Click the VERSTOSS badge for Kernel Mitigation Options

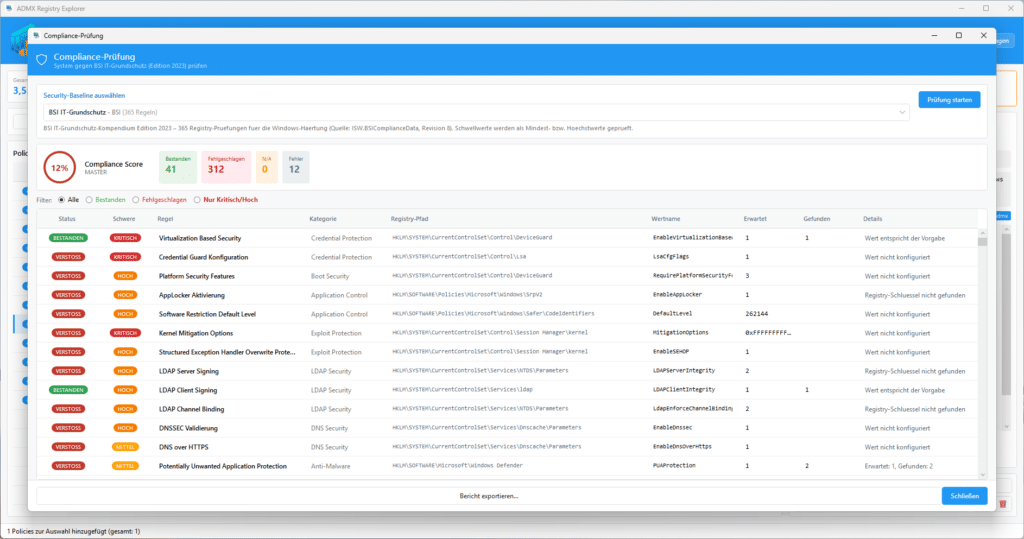pos(68,333)
